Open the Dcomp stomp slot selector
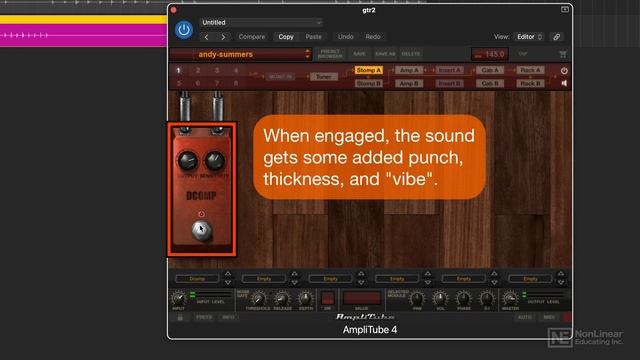640x360 pixels. pyautogui.click(x=197, y=279)
